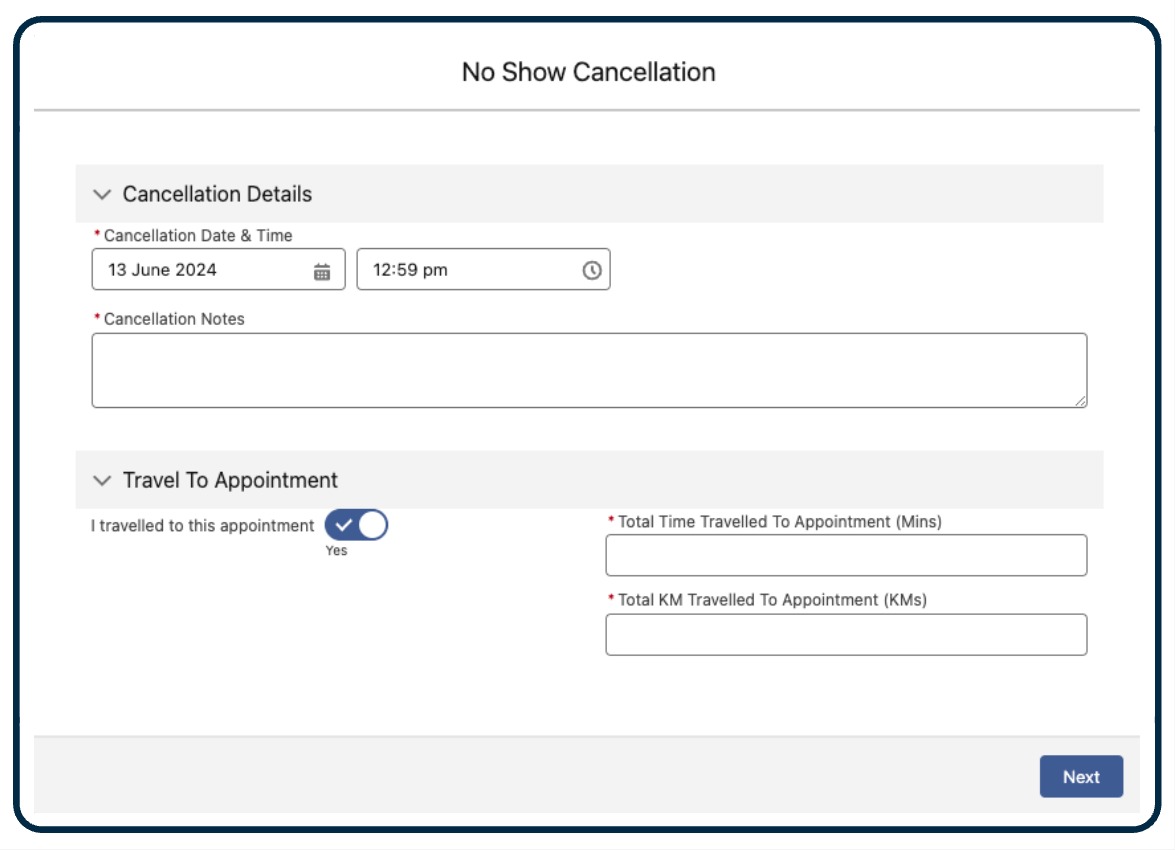Click inside the Cancellation Notes text area

(589, 370)
